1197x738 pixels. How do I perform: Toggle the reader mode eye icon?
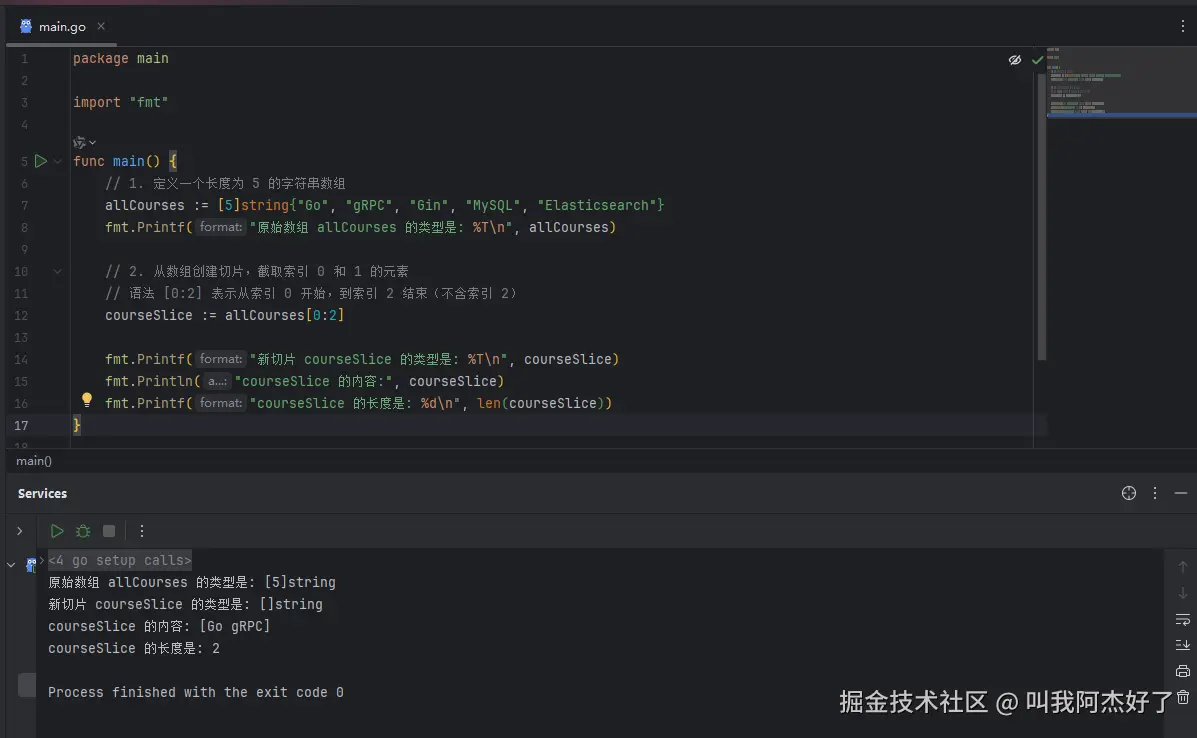tap(1015, 60)
